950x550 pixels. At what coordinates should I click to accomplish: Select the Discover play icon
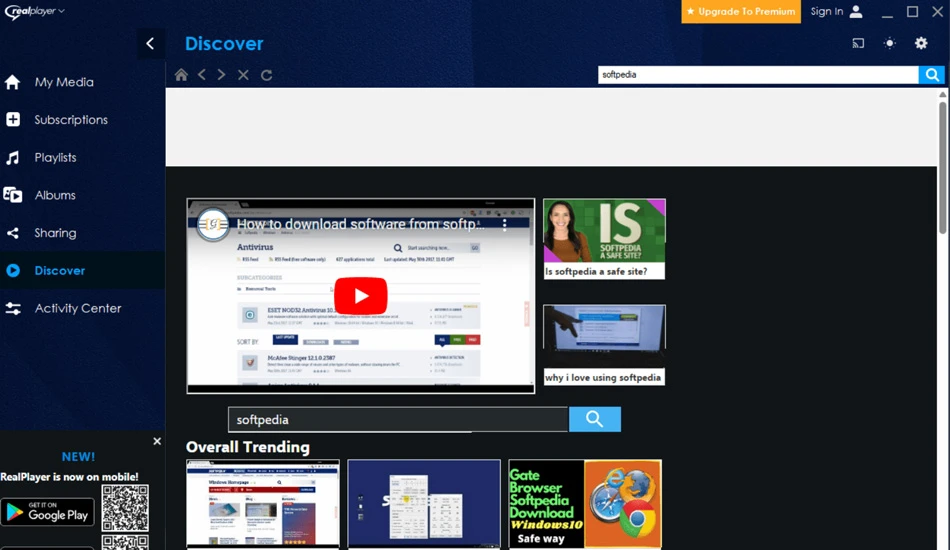(x=13, y=270)
